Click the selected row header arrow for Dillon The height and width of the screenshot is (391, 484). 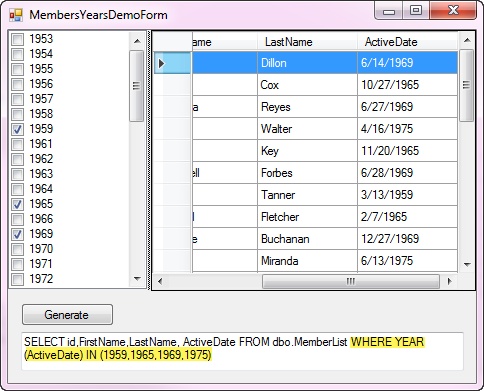(x=173, y=63)
